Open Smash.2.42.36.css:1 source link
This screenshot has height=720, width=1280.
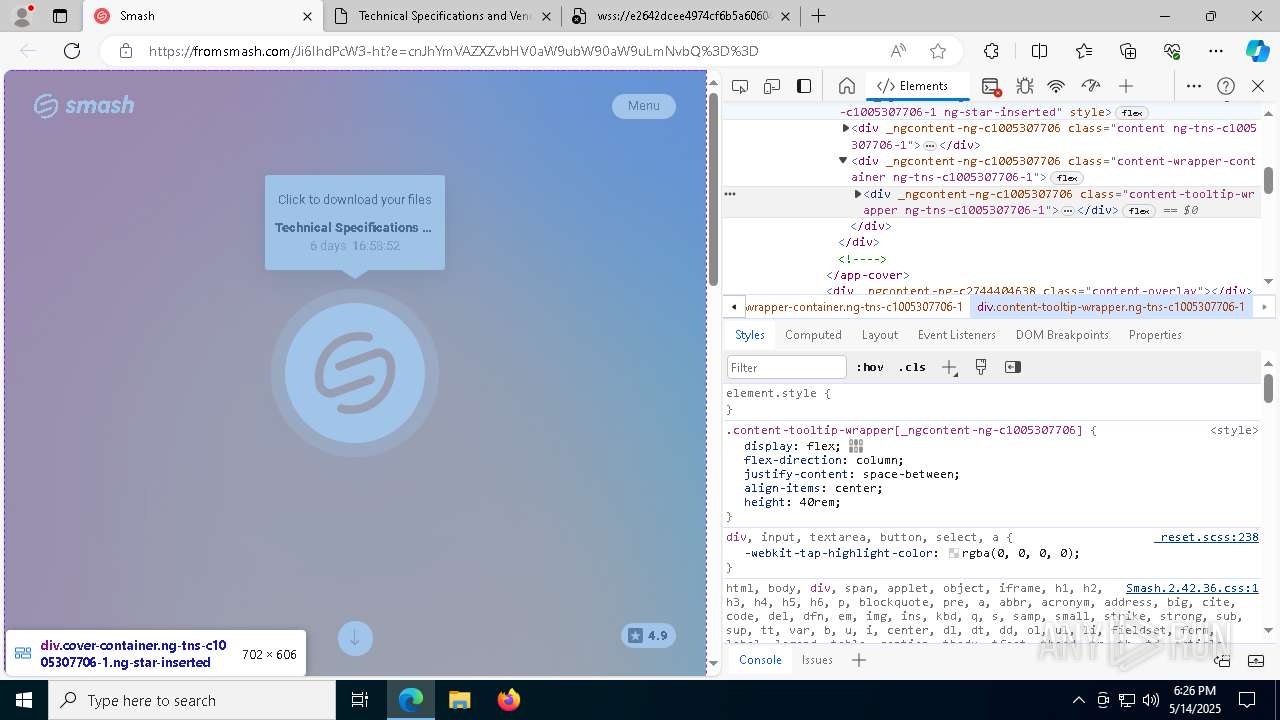(1192, 589)
